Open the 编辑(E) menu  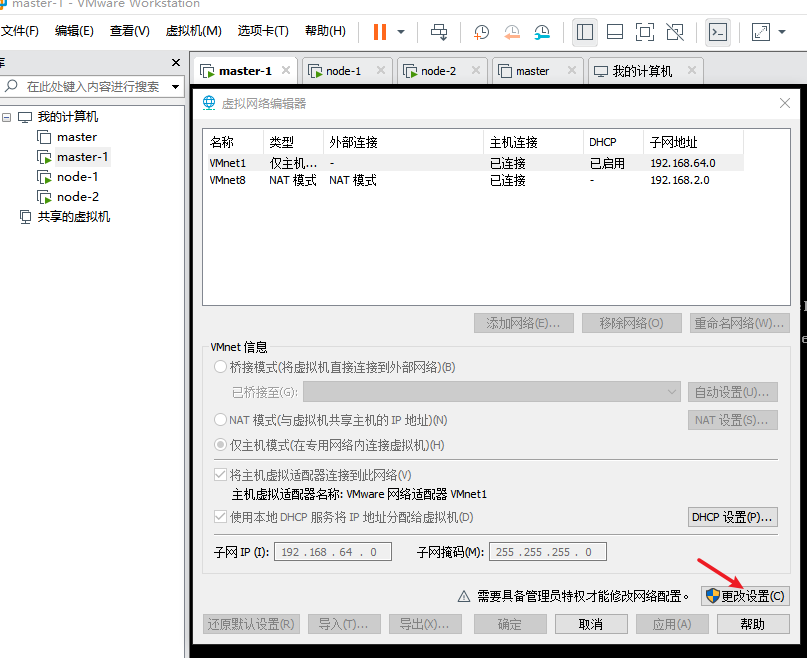coord(74,31)
